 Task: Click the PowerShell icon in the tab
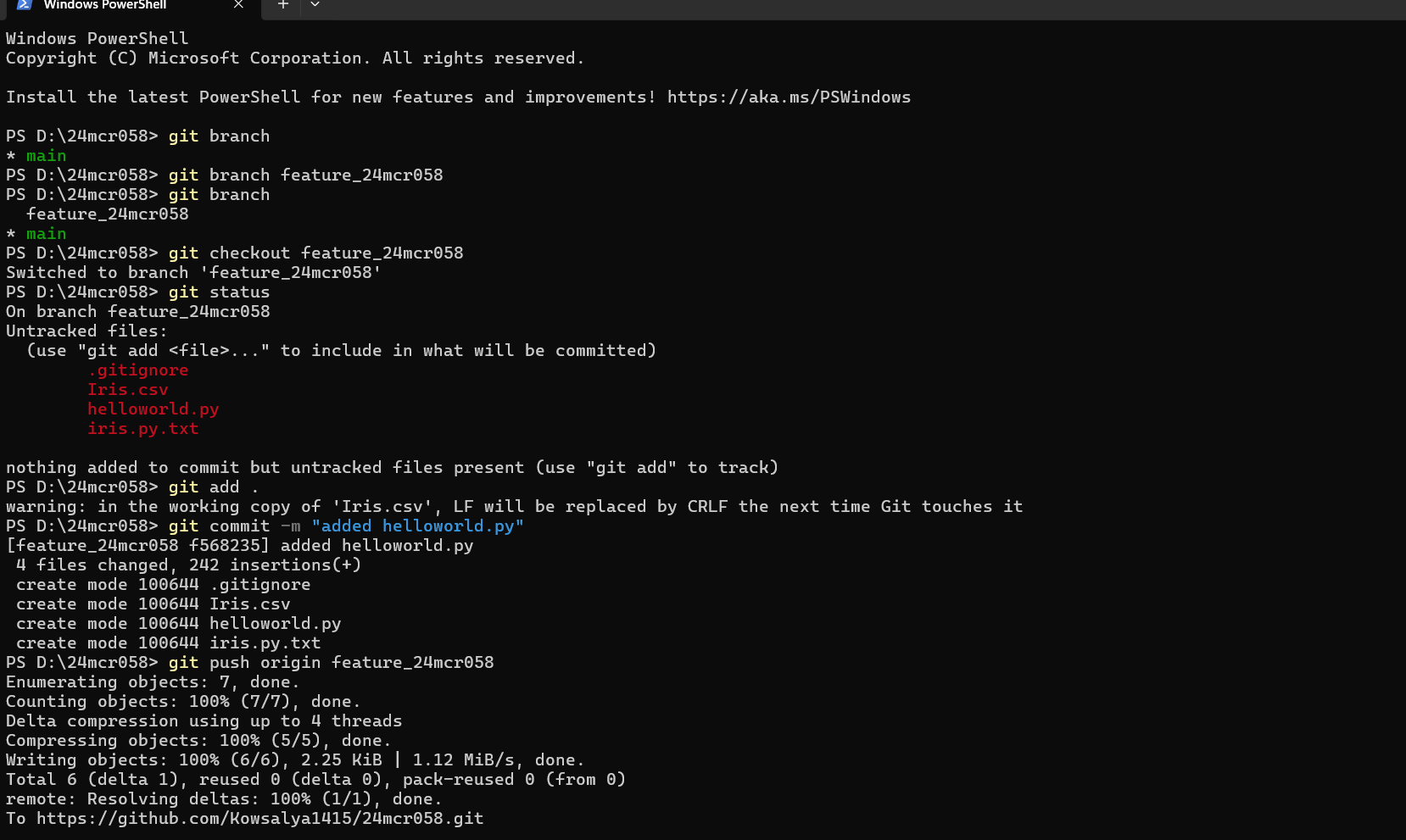[25, 4]
